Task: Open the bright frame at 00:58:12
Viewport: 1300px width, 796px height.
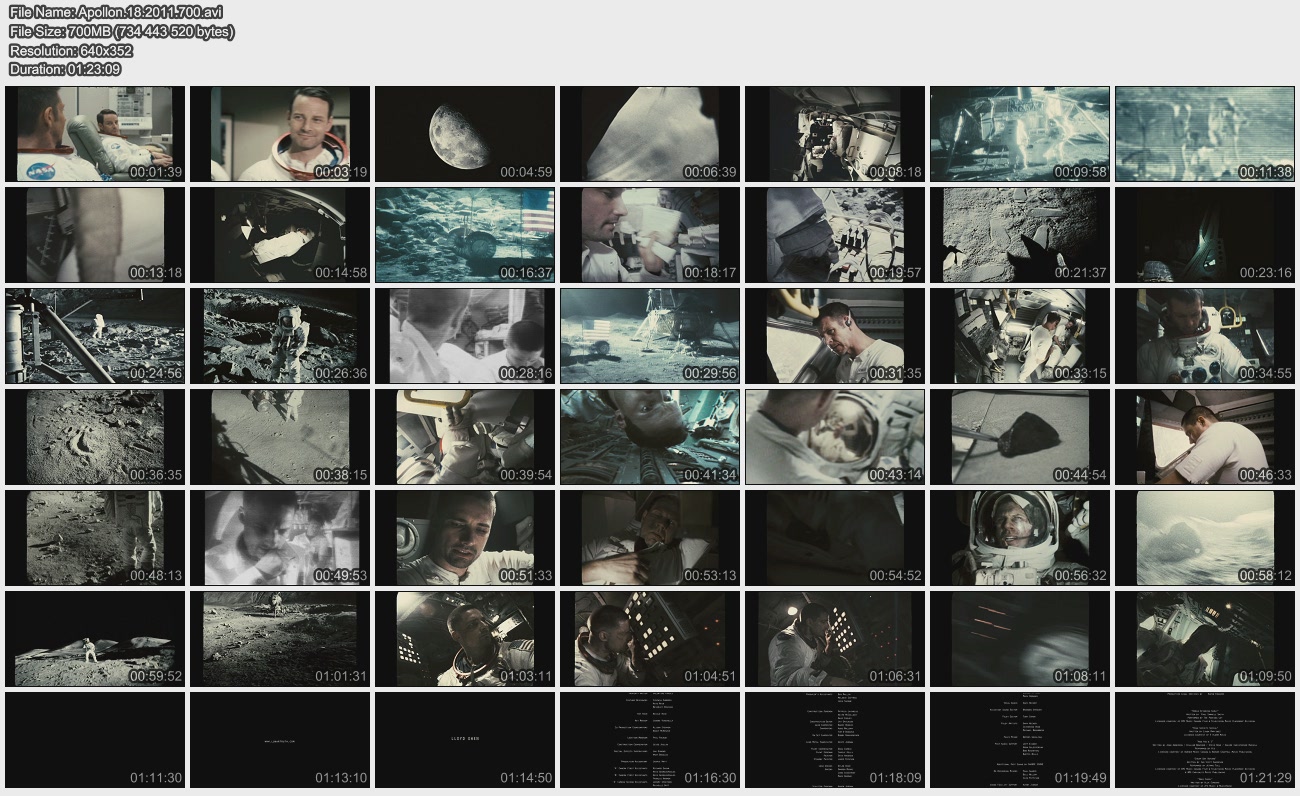Action: (1205, 538)
